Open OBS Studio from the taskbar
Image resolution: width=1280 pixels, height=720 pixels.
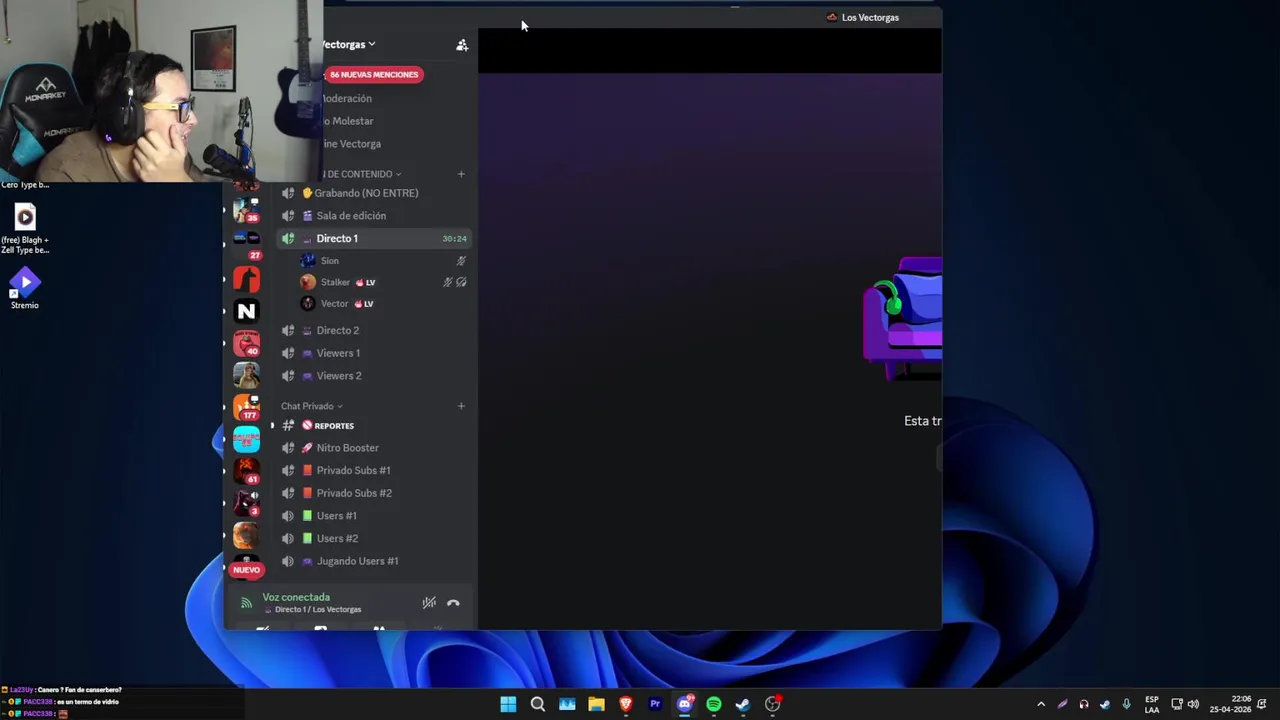[x=773, y=704]
